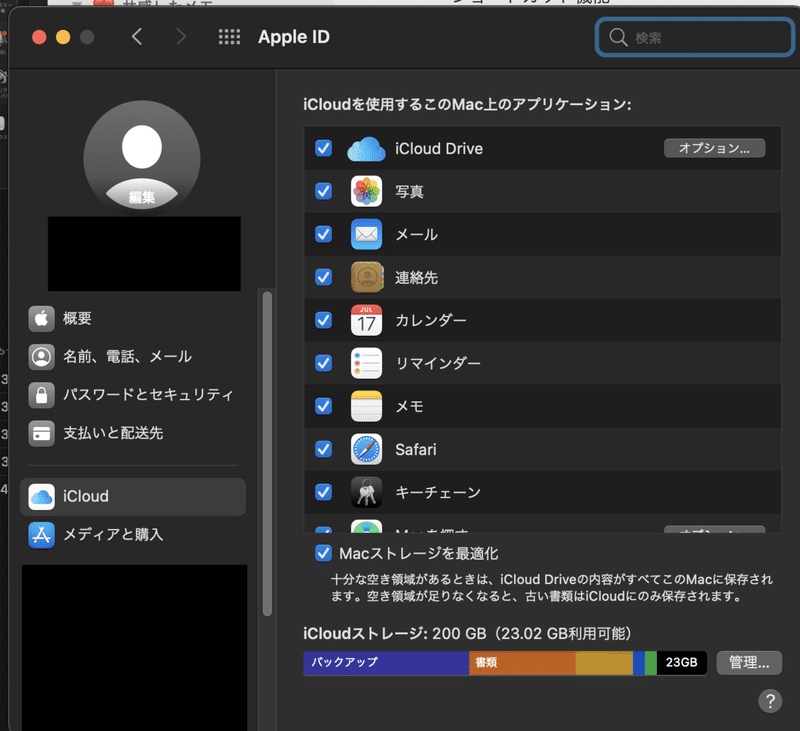Click the Safari compass icon
The image size is (800, 731).
click(366, 449)
